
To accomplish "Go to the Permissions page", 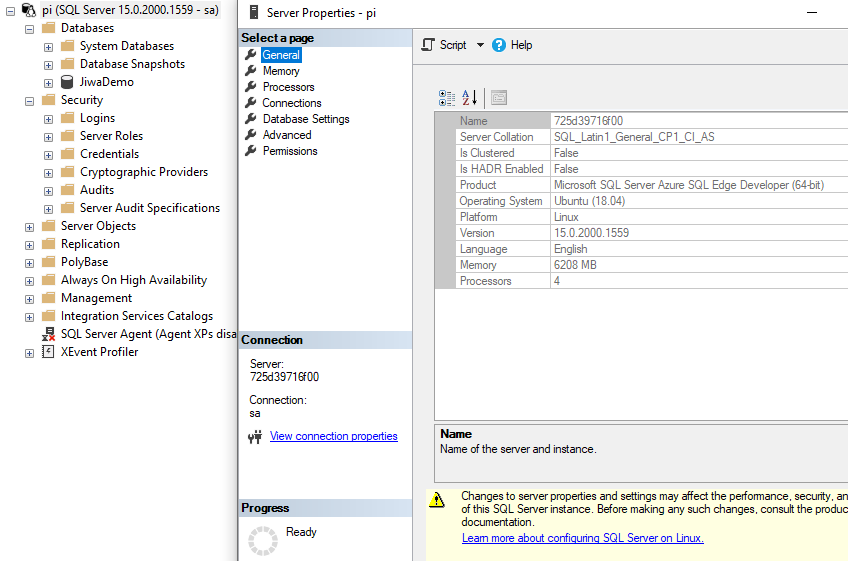I will [x=290, y=151].
